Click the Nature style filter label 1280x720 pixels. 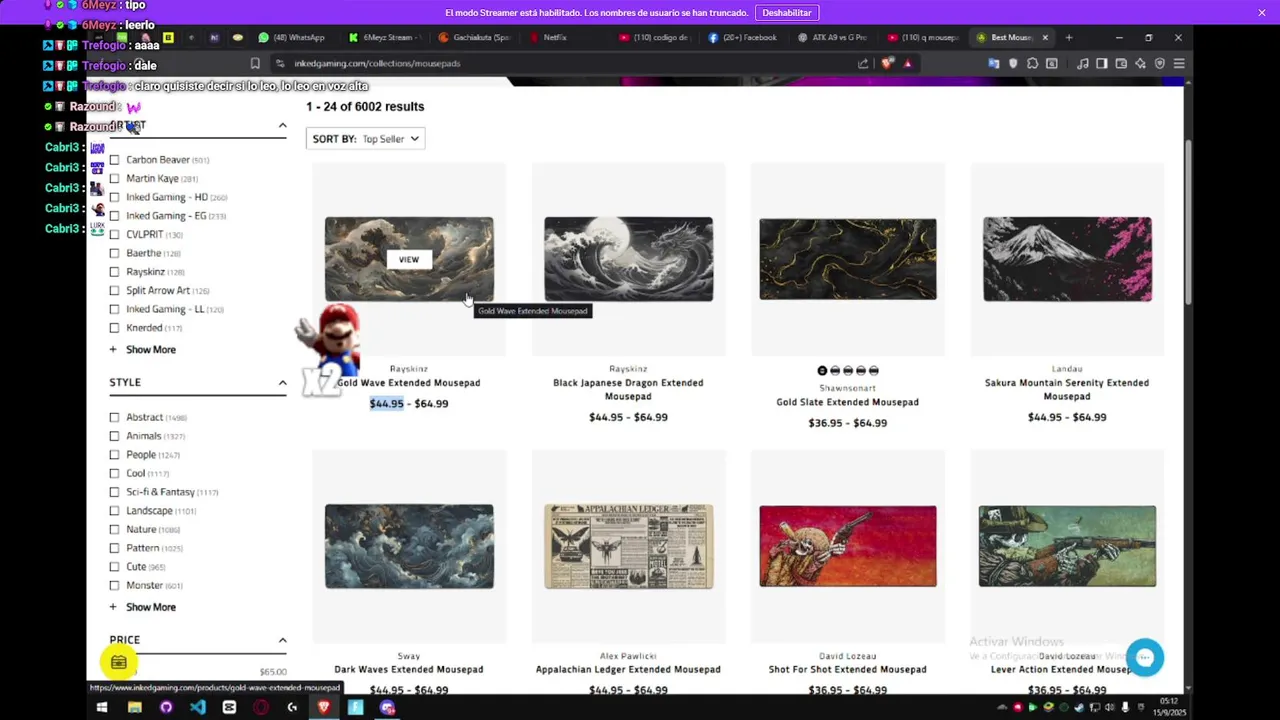pyautogui.click(x=141, y=530)
